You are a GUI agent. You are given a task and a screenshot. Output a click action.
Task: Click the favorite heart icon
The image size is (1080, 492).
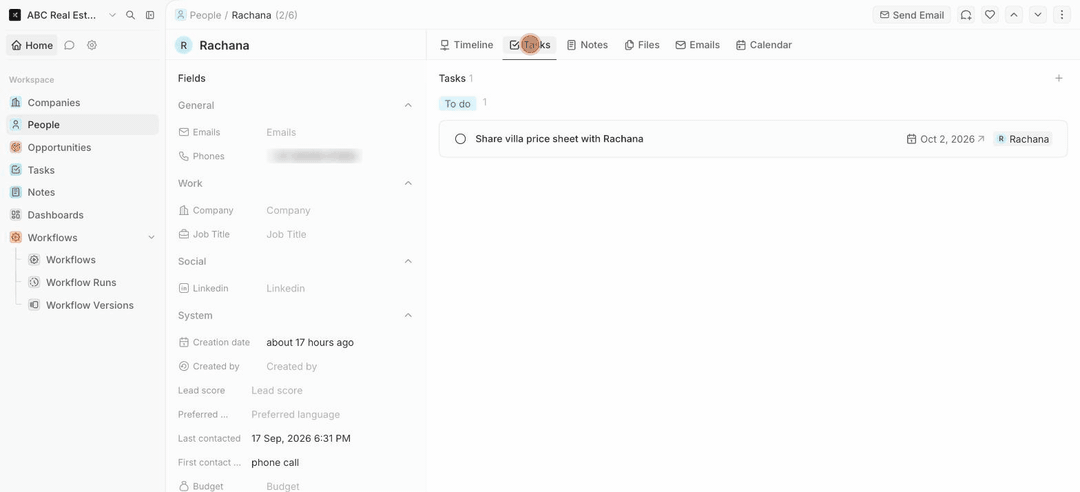point(990,14)
